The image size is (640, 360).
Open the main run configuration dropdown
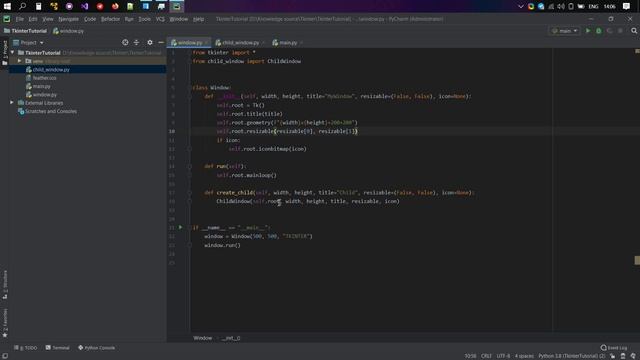point(564,31)
